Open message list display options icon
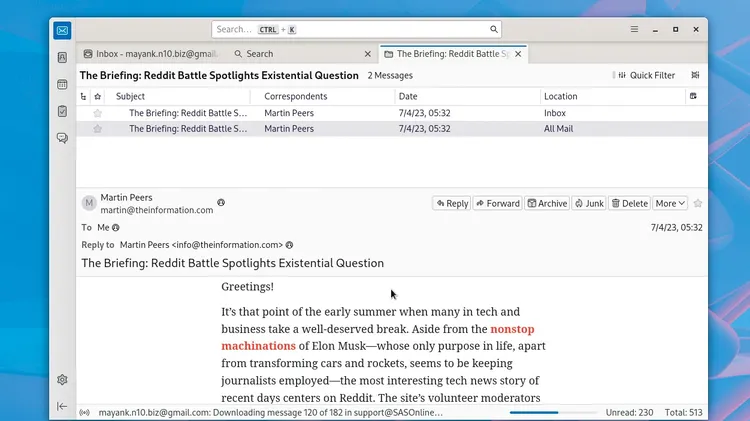The height and width of the screenshot is (421, 750). (695, 75)
